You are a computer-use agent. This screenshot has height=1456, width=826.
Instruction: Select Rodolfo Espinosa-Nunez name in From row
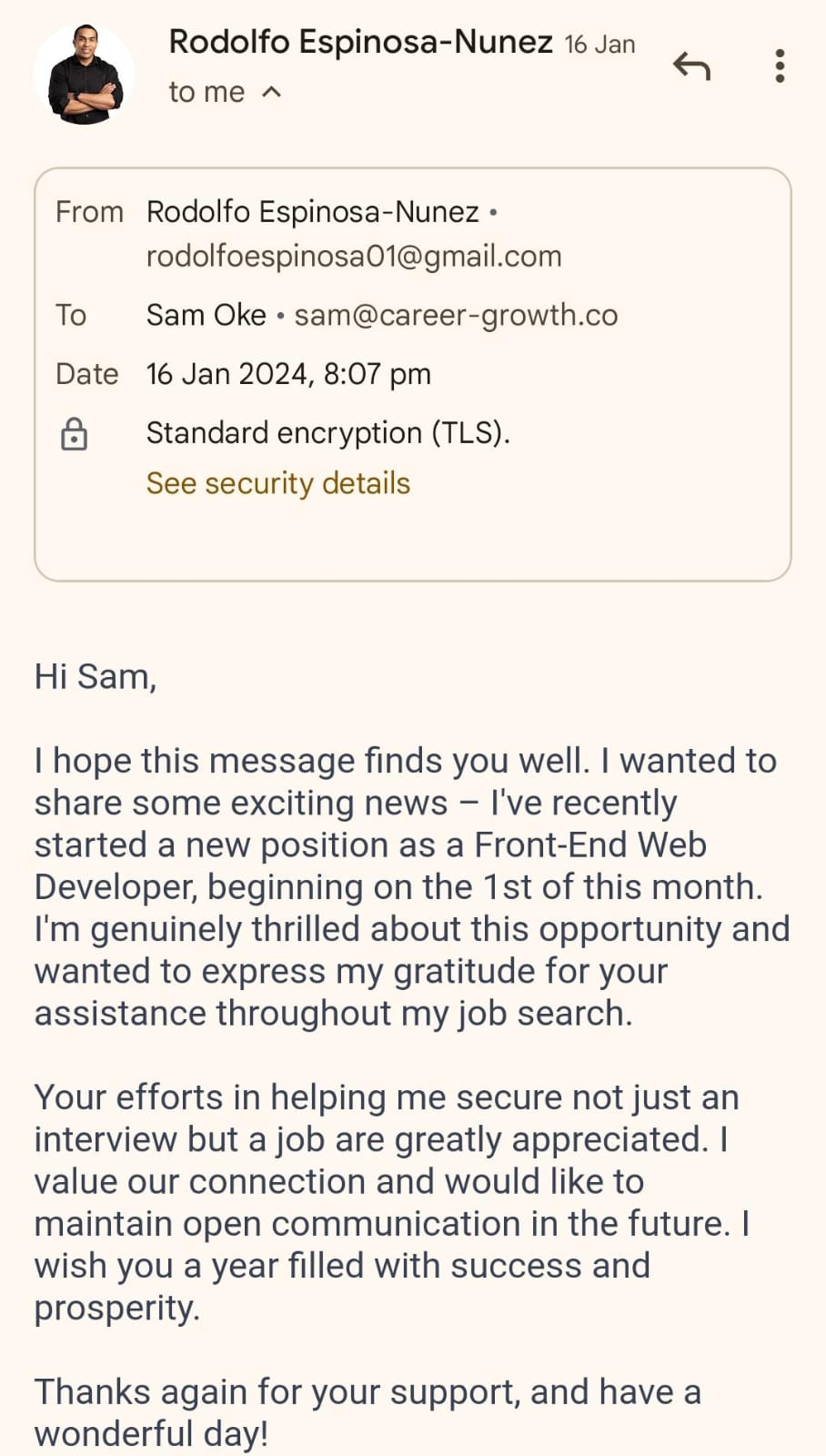pos(312,212)
